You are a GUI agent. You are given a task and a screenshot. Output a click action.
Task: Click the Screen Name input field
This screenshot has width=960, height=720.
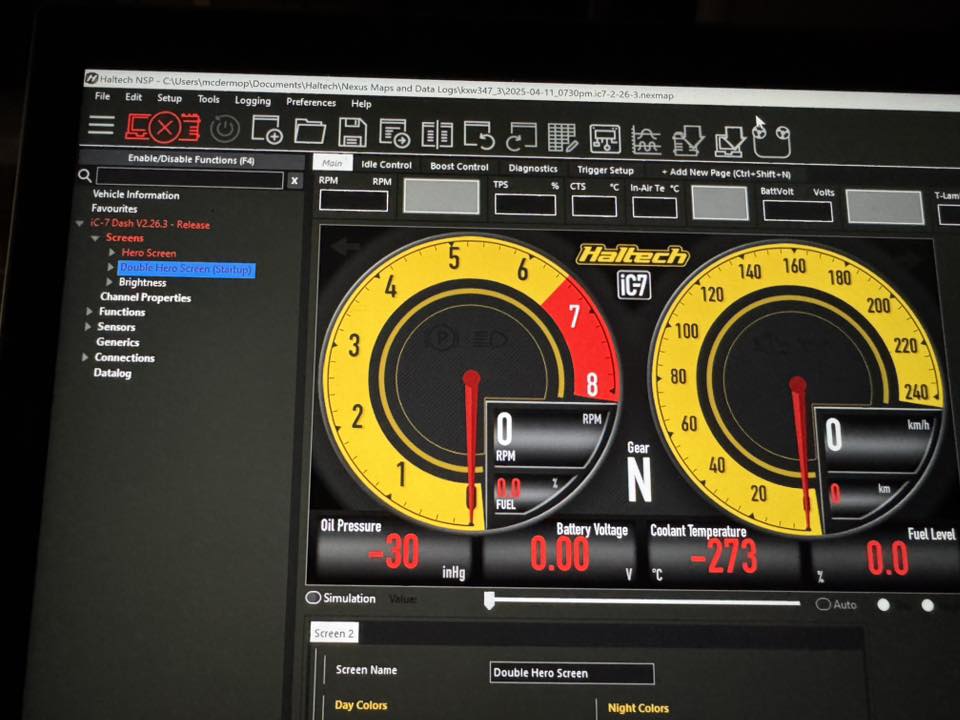(x=572, y=673)
